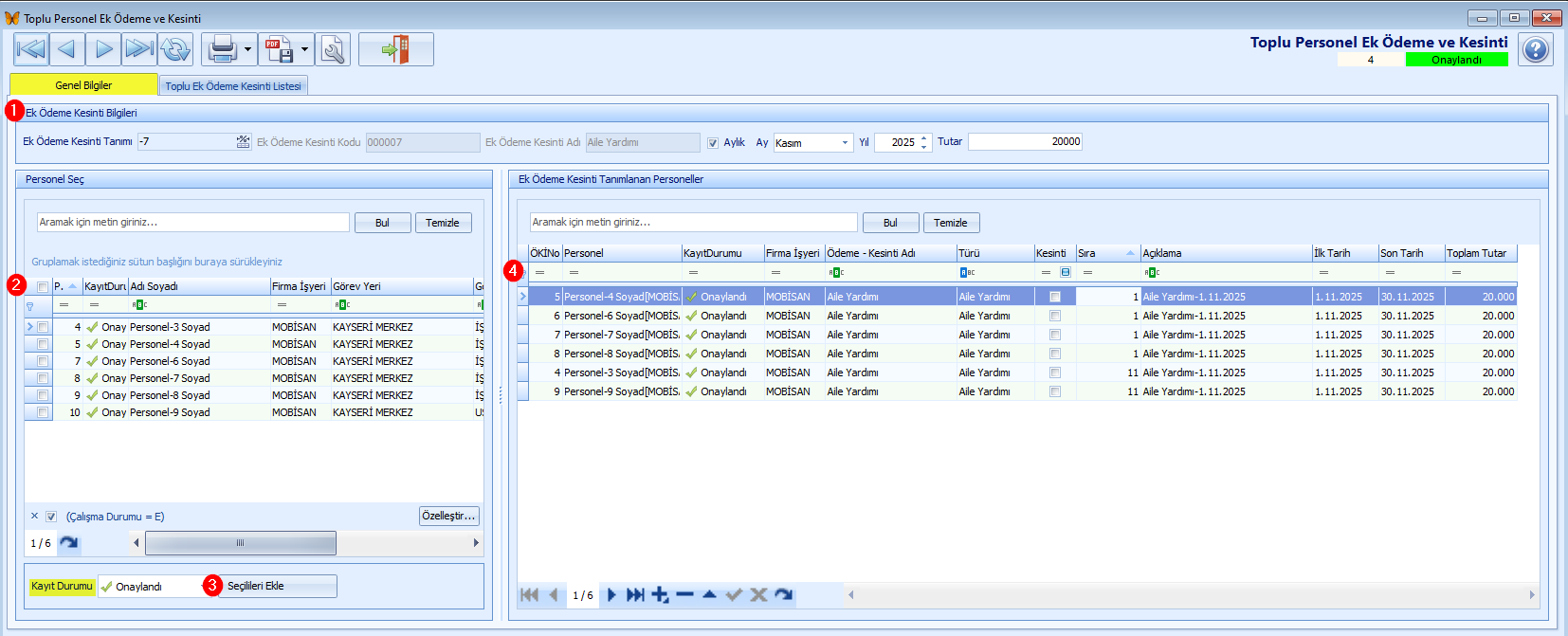The width and height of the screenshot is (1568, 636).
Task: Switch to Toplu Ek Ödeme Kesinti Listesi tab
Action: (232, 86)
